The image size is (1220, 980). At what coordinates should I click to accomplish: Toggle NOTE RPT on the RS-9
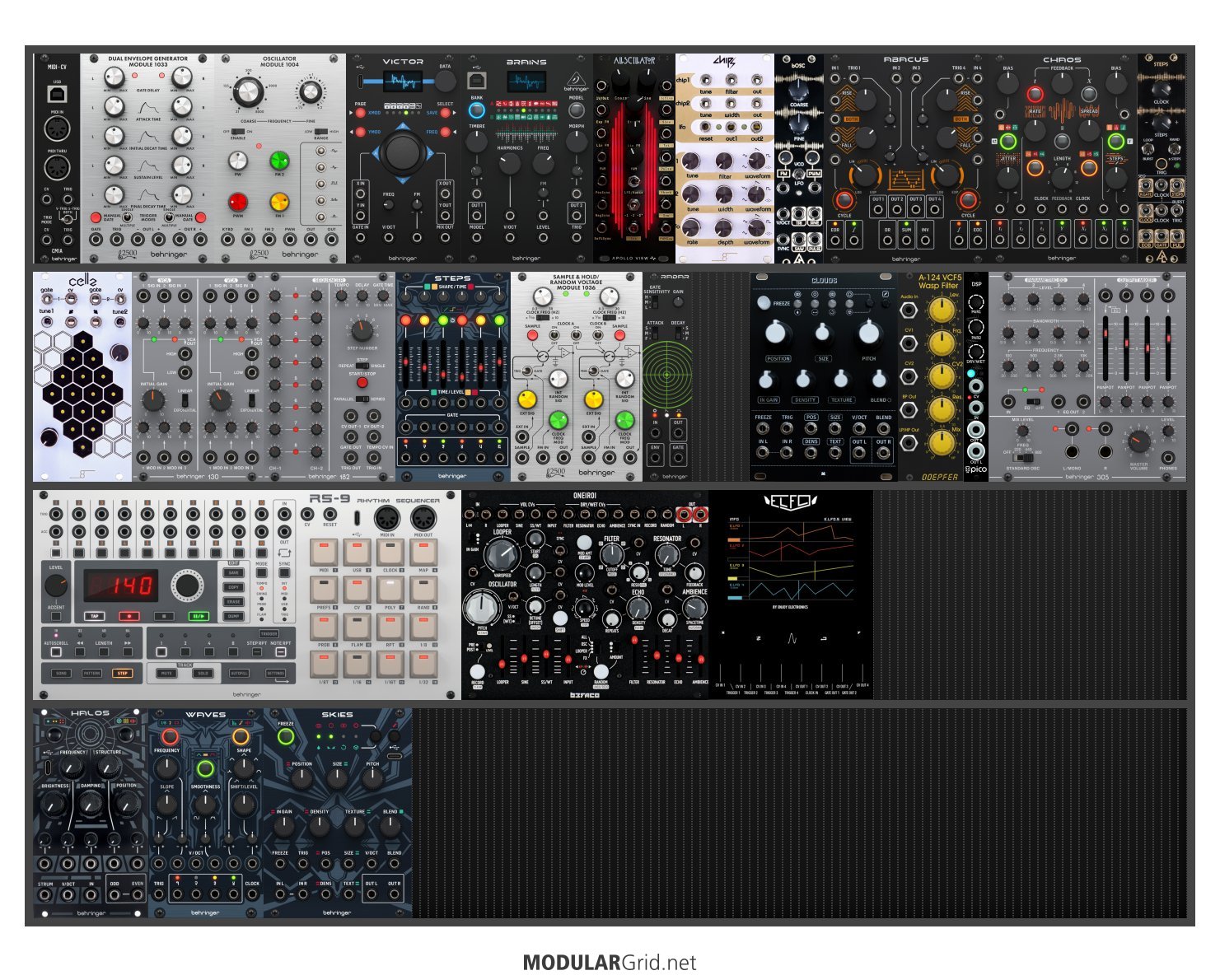pyautogui.click(x=280, y=651)
